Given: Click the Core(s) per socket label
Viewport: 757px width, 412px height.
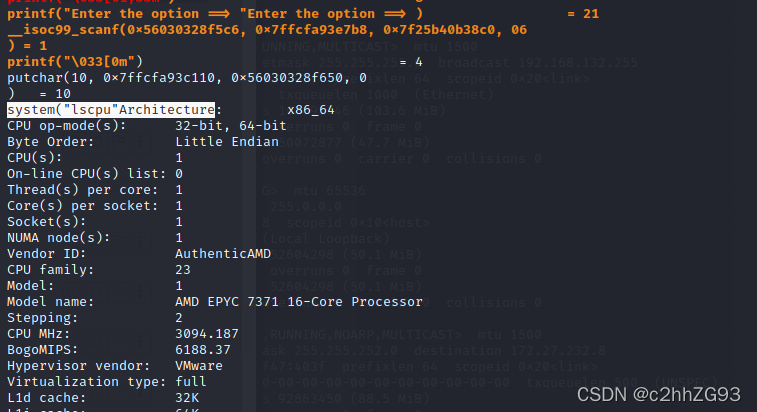Looking at the screenshot, I should click(83, 205).
